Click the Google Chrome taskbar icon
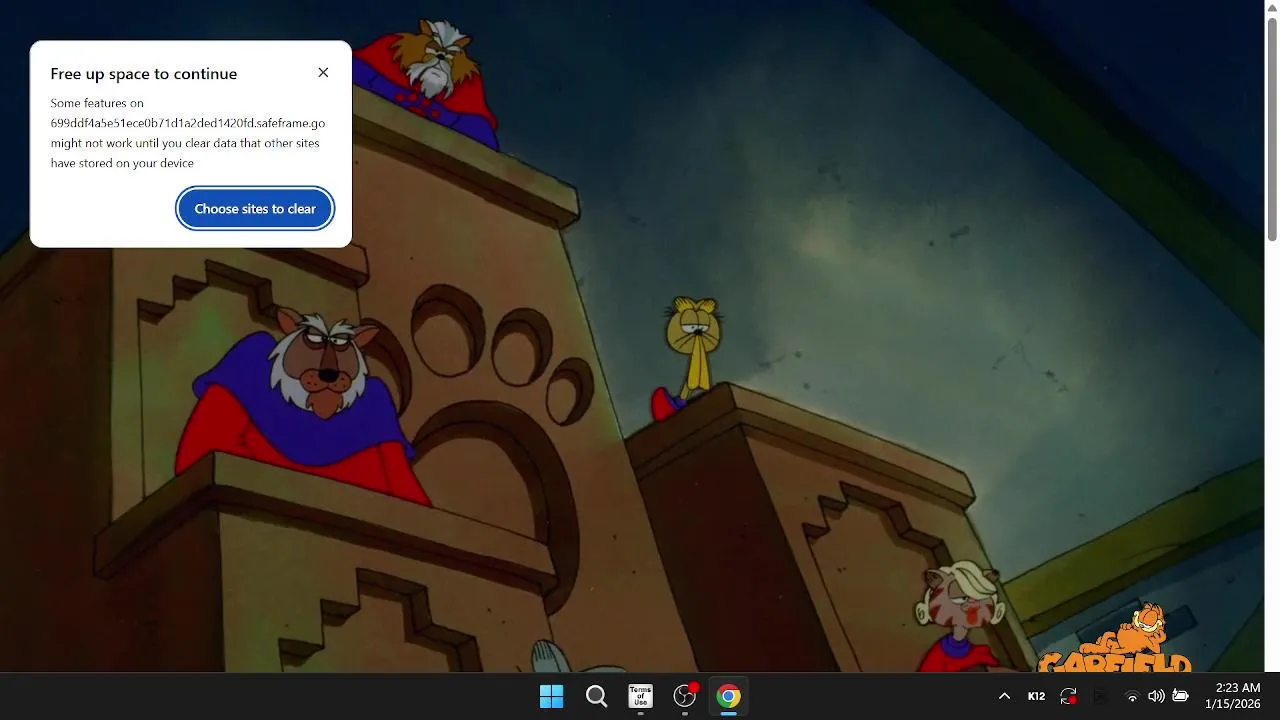The width and height of the screenshot is (1280, 720). [x=729, y=697]
